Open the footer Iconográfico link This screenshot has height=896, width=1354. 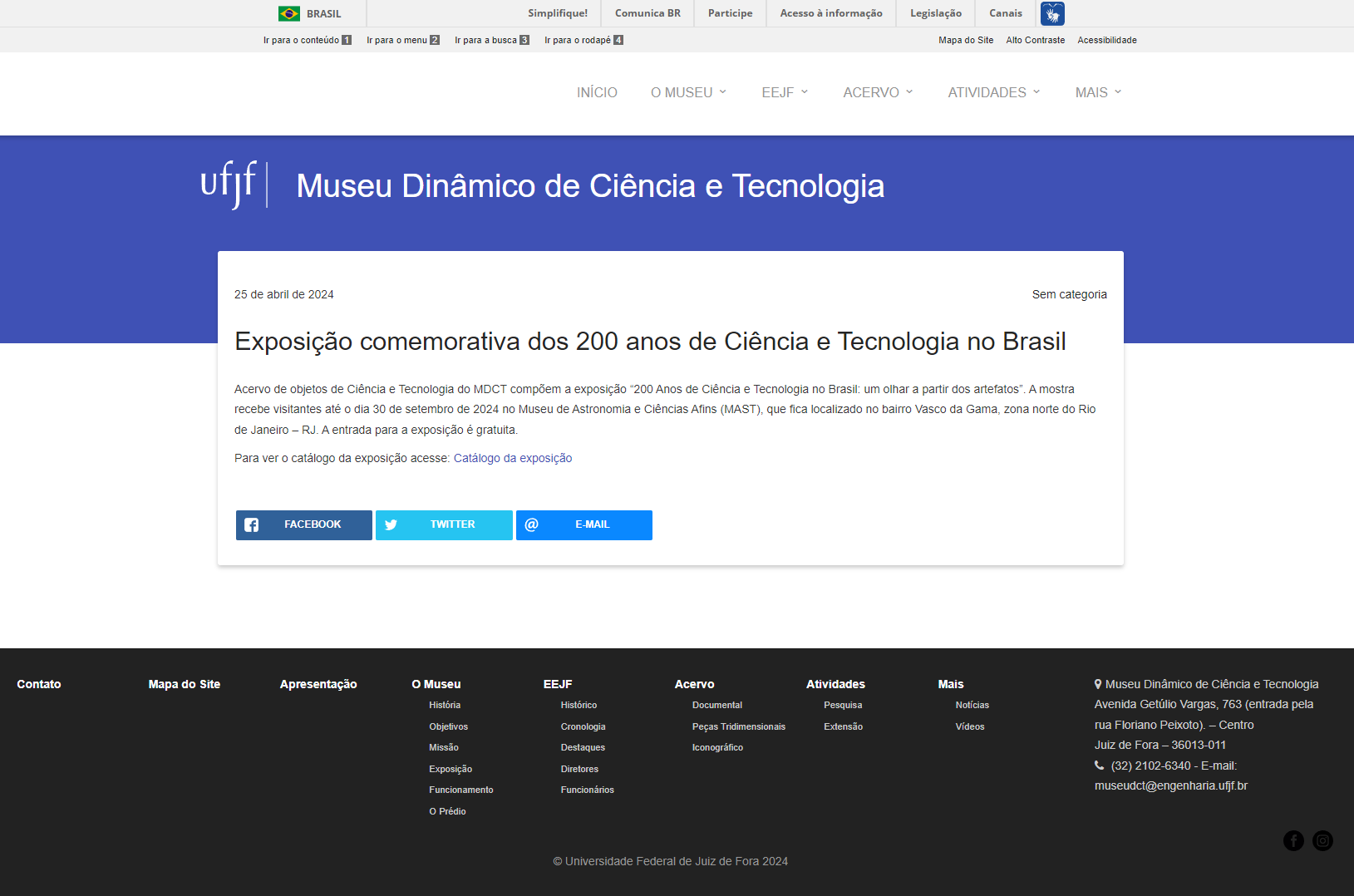click(x=718, y=747)
